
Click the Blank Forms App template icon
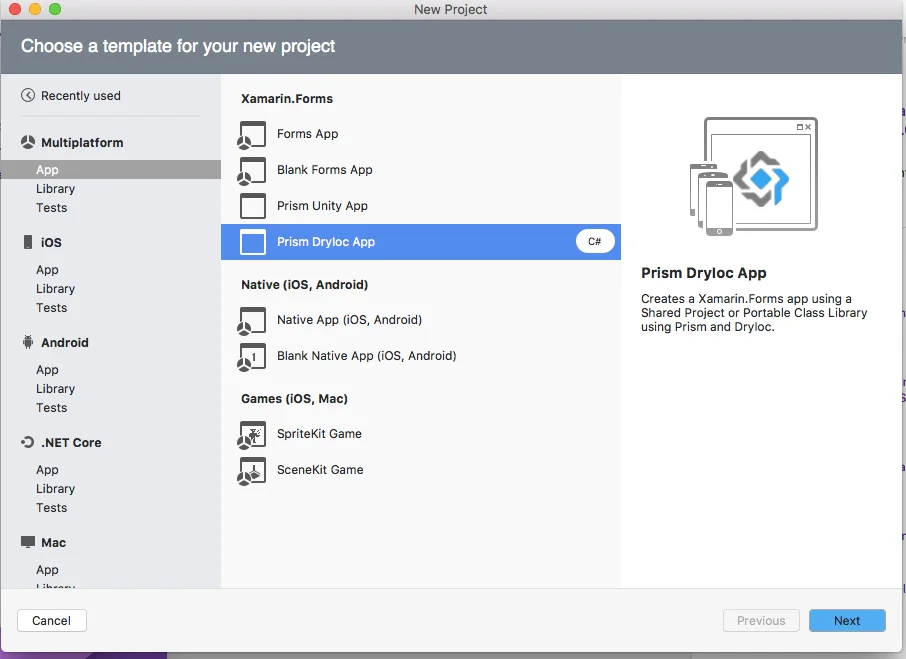(x=252, y=170)
